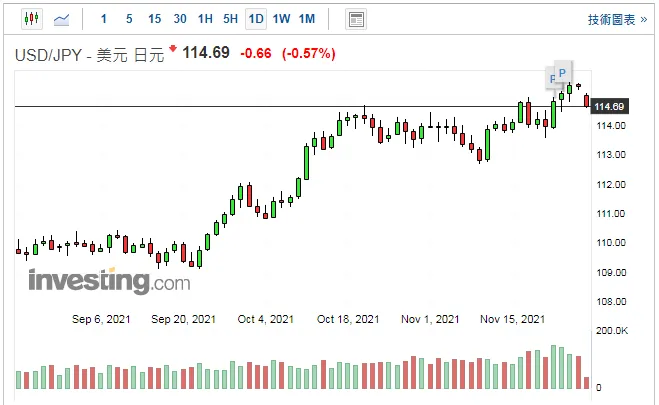Click the 113.00 price axis label
The height and width of the screenshot is (405, 659).
tap(611, 155)
